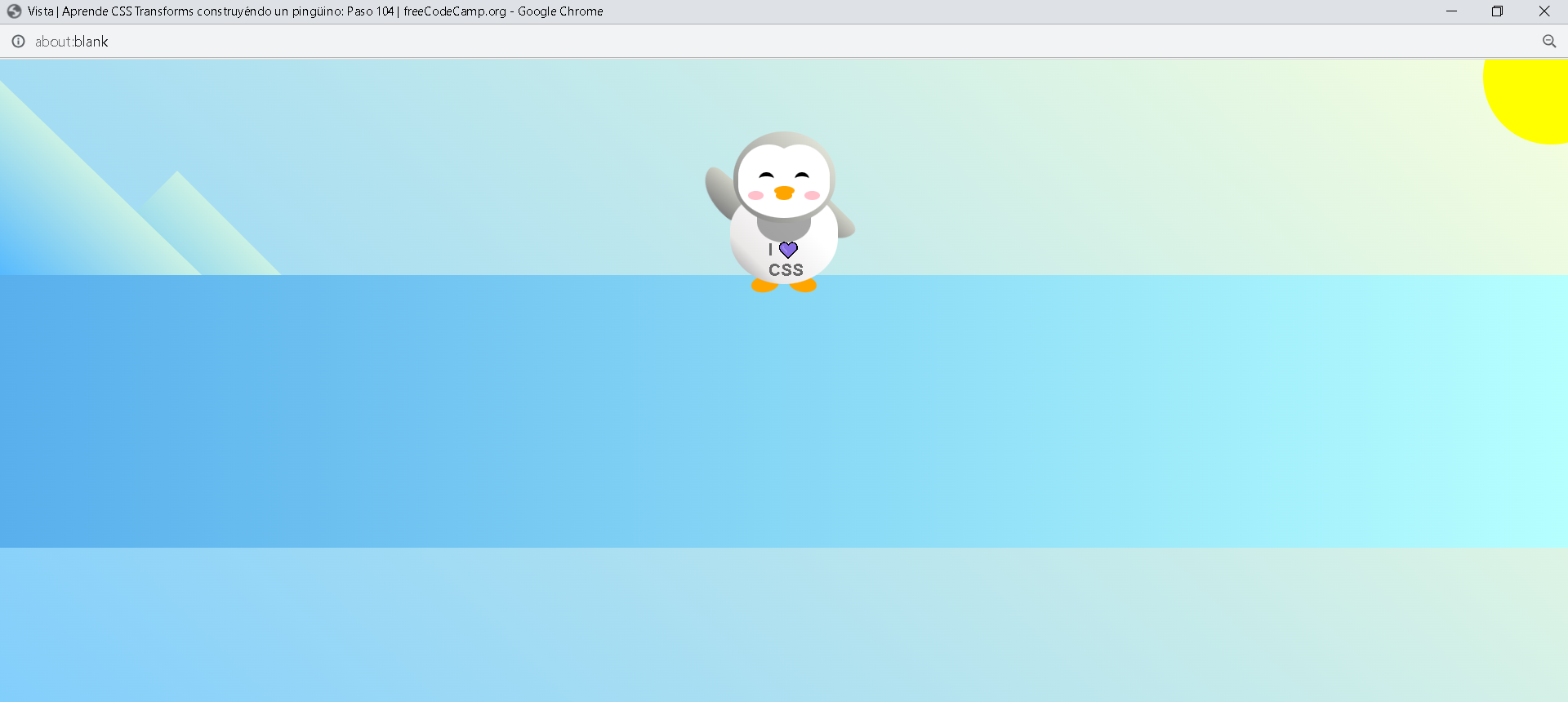Click the penguin's left orange foot
This screenshot has height=702, width=1568.
pyautogui.click(x=764, y=285)
